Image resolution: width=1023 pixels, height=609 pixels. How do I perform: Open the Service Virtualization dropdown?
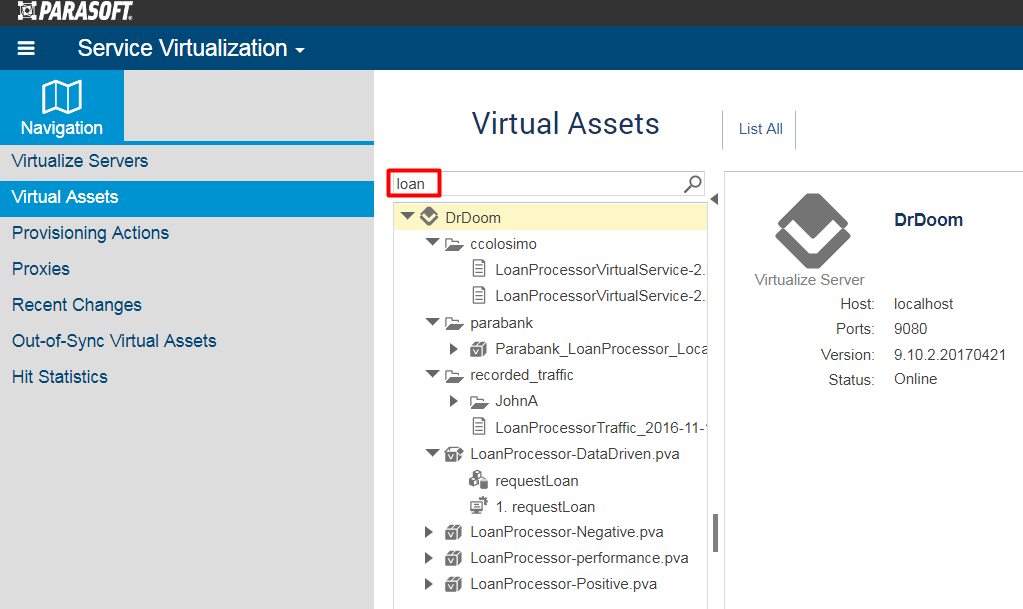coord(191,48)
